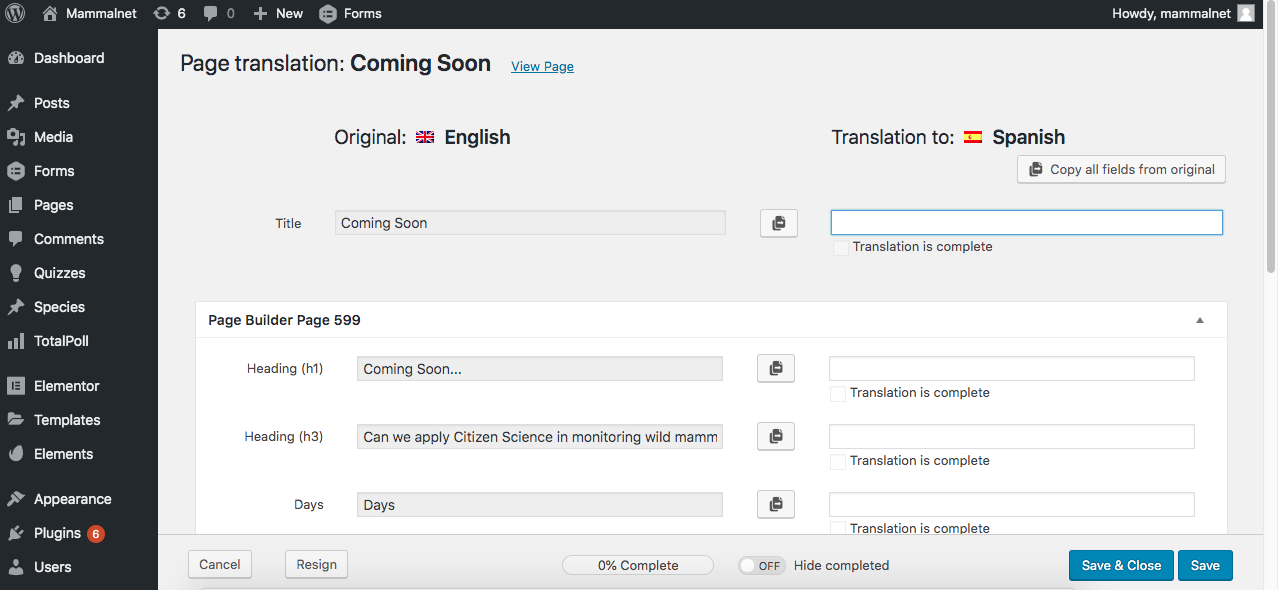Image resolution: width=1278 pixels, height=590 pixels.
Task: Open the New content menu
Action: (278, 13)
